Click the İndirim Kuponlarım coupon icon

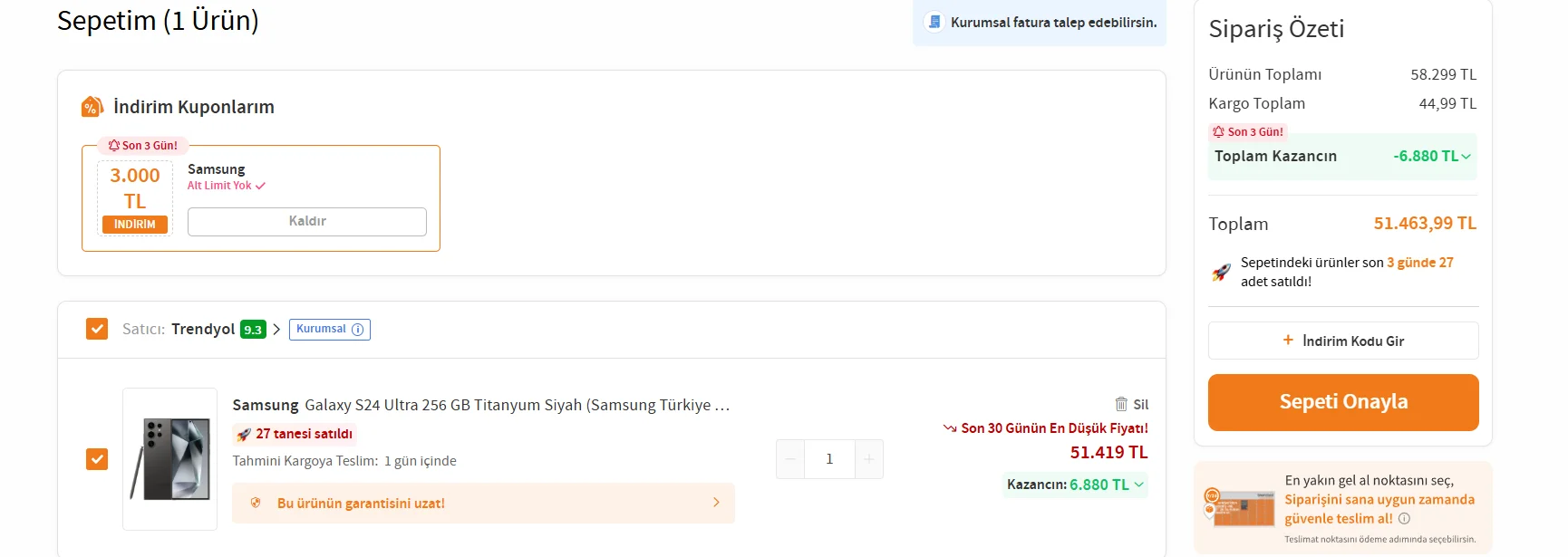tap(92, 107)
